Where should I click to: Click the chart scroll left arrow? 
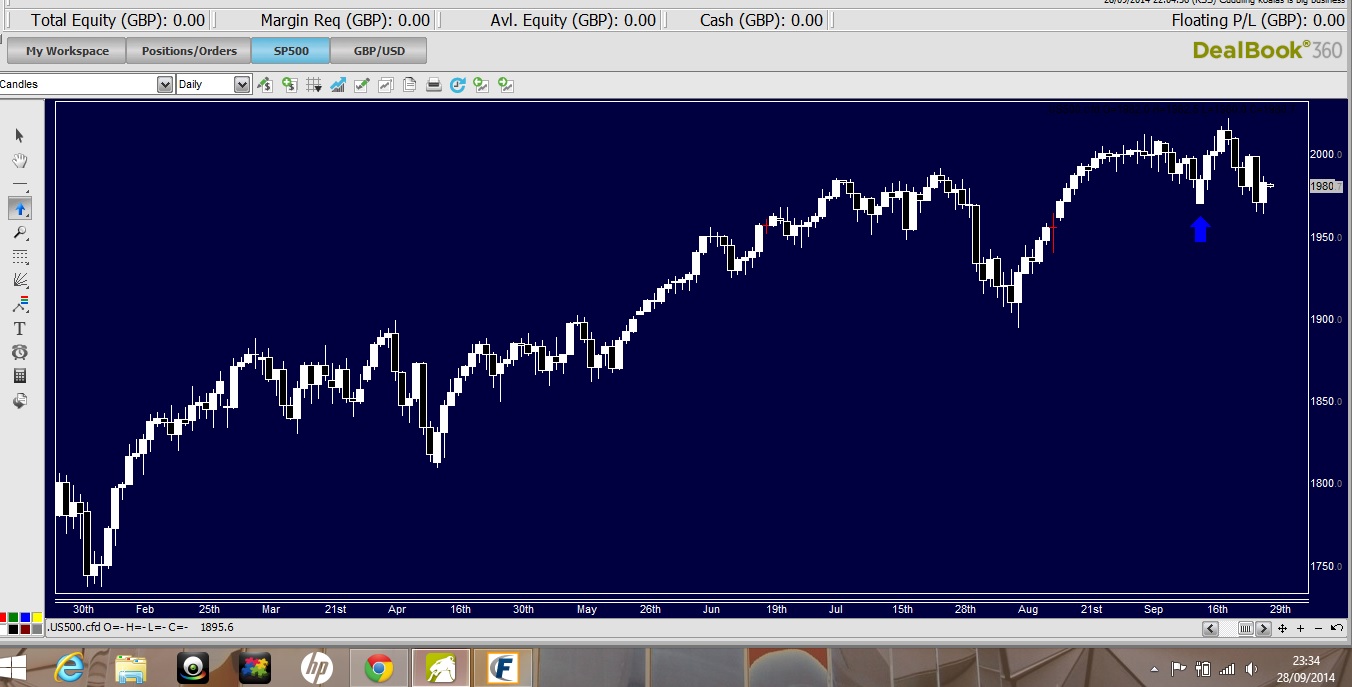(1210, 628)
